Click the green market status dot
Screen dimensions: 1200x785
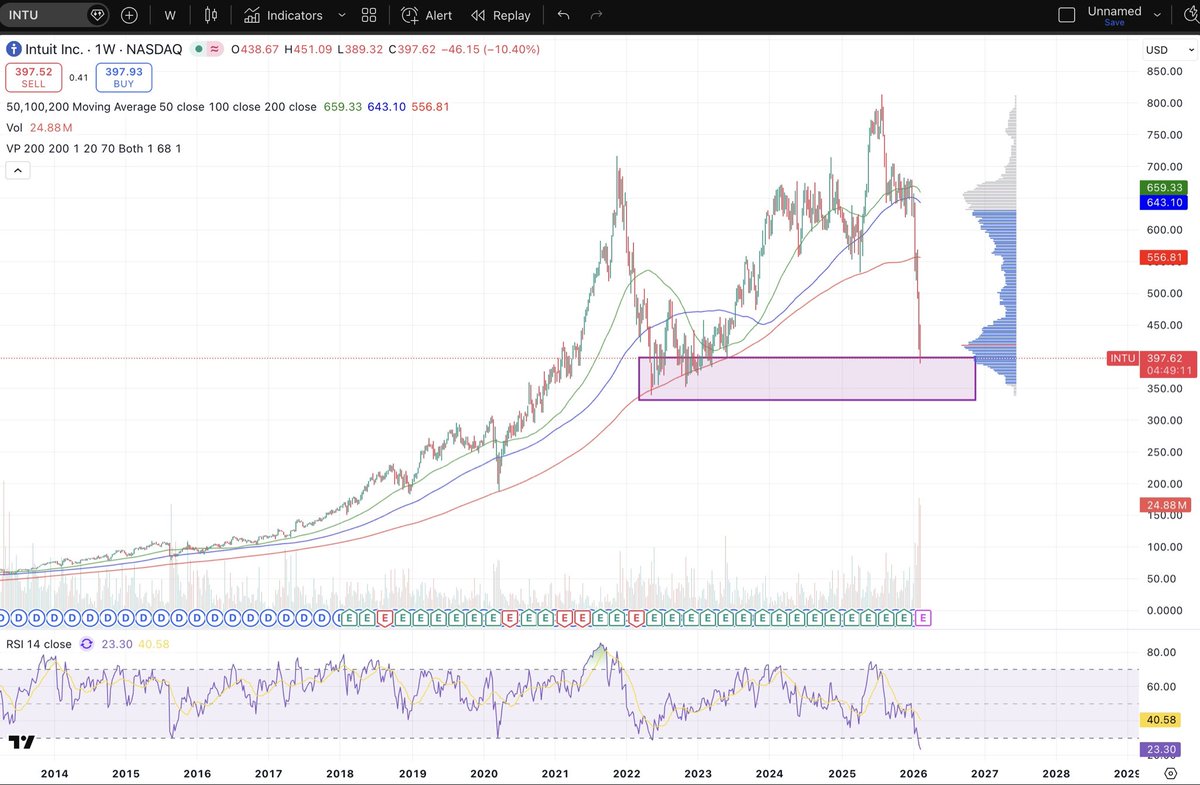(x=200, y=48)
